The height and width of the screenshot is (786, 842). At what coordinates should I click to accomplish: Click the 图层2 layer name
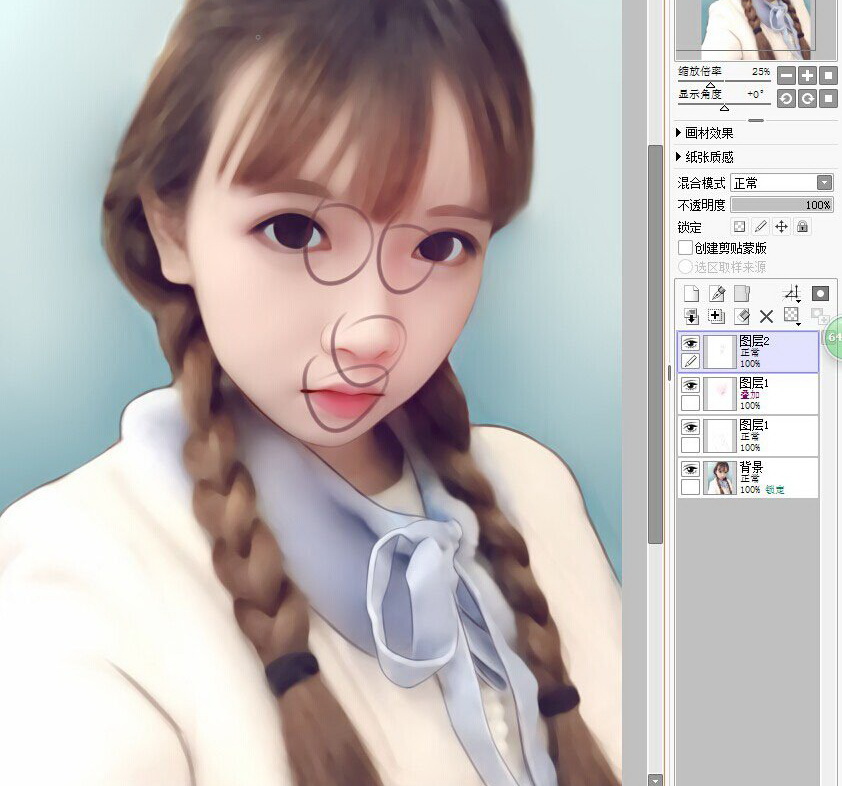(754, 341)
